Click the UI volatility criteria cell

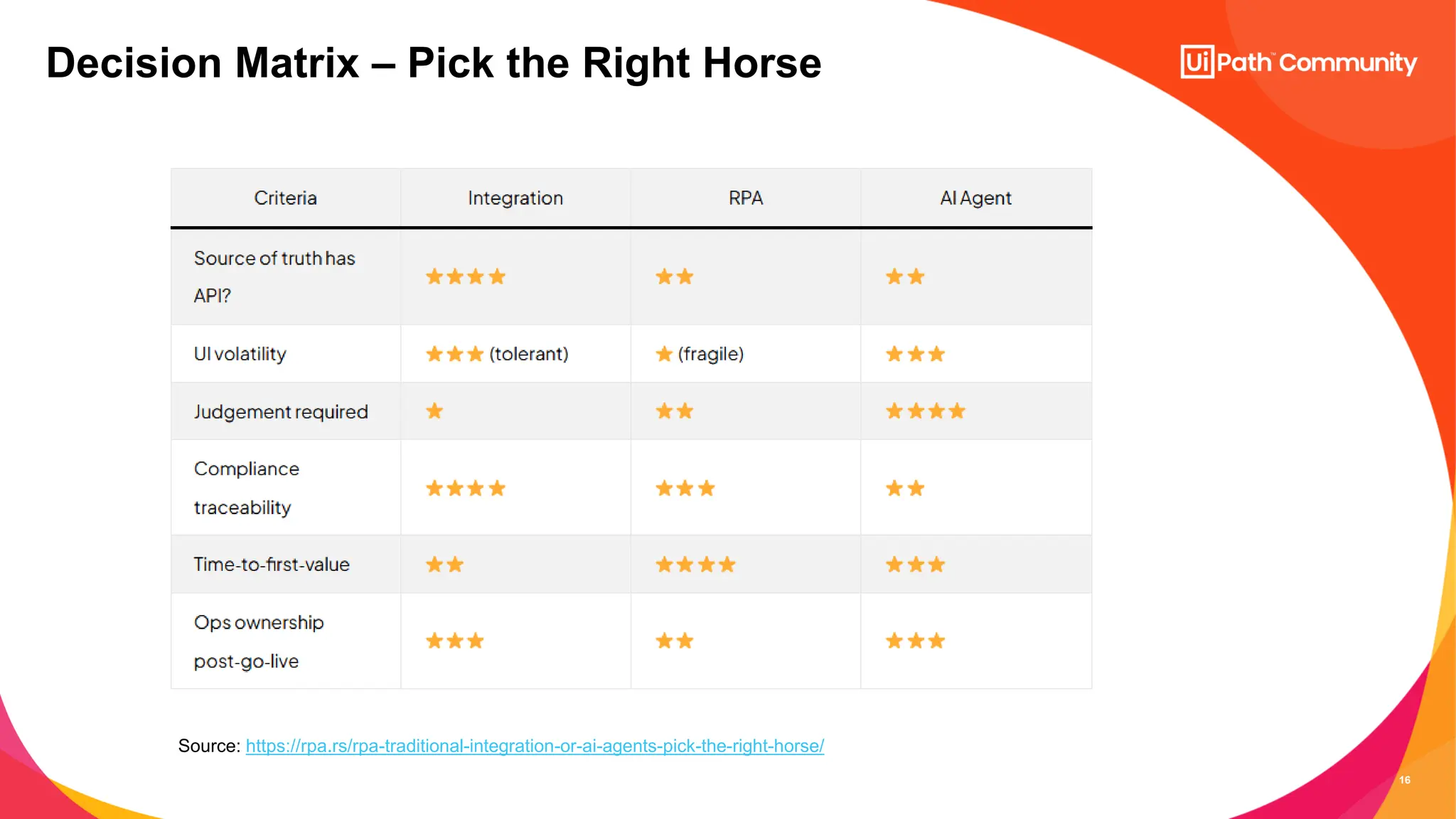pos(240,354)
